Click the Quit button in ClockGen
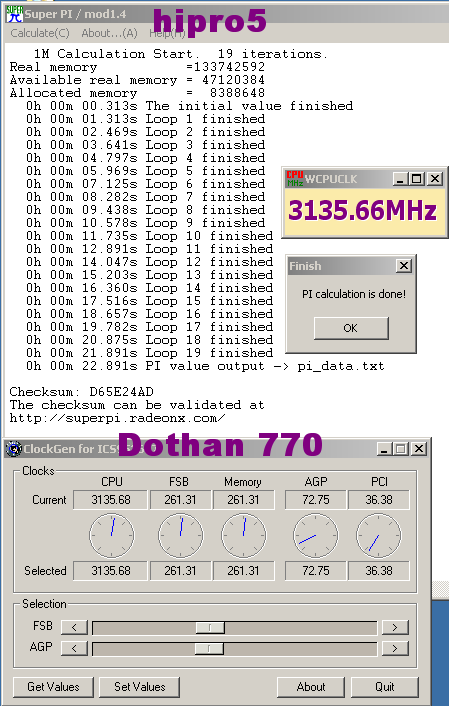 pyautogui.click(x=385, y=687)
